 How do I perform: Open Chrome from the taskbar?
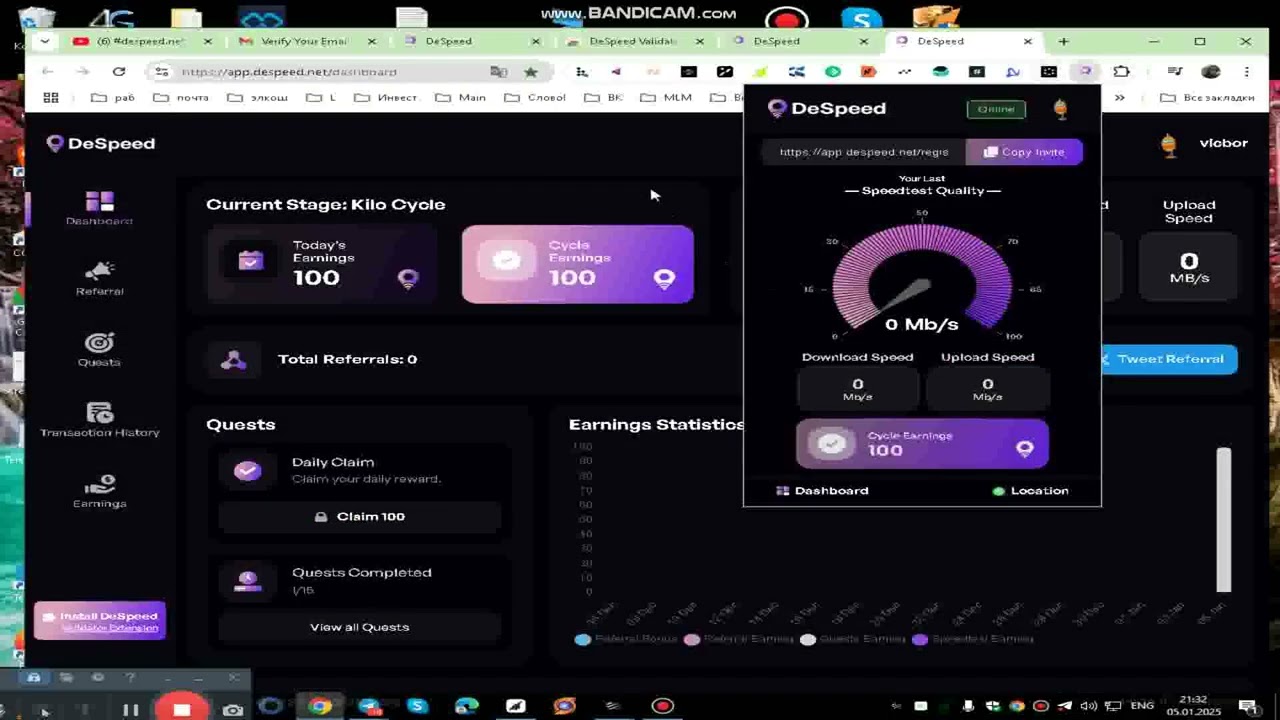pos(319,707)
